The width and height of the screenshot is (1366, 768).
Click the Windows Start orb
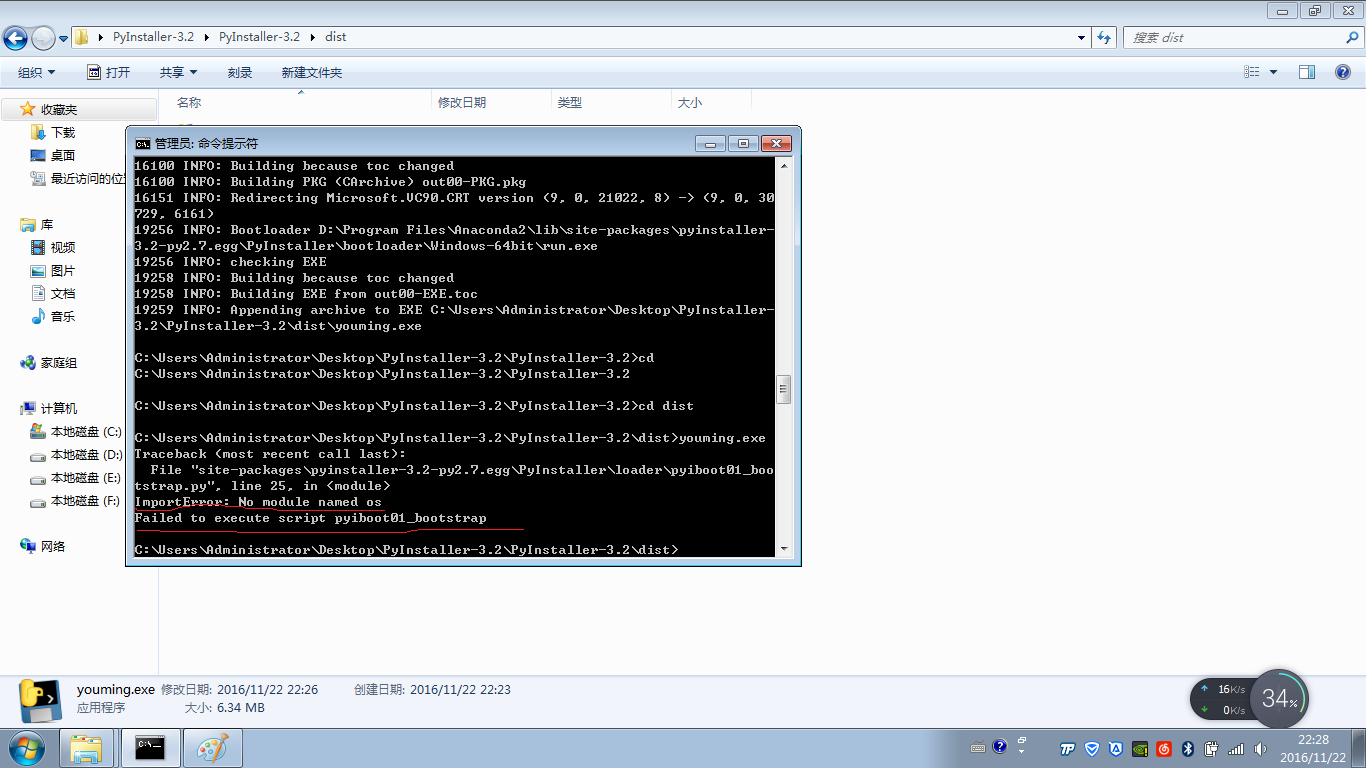[26, 748]
